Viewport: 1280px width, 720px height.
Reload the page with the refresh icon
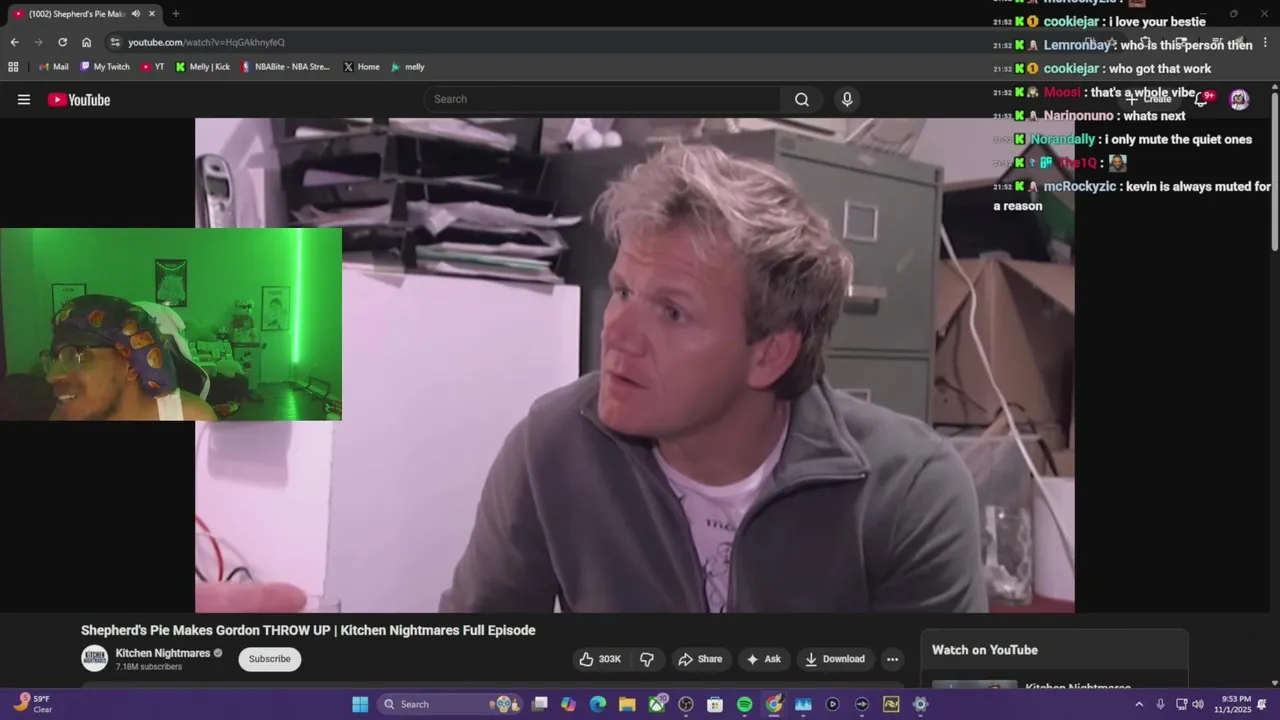click(x=62, y=42)
